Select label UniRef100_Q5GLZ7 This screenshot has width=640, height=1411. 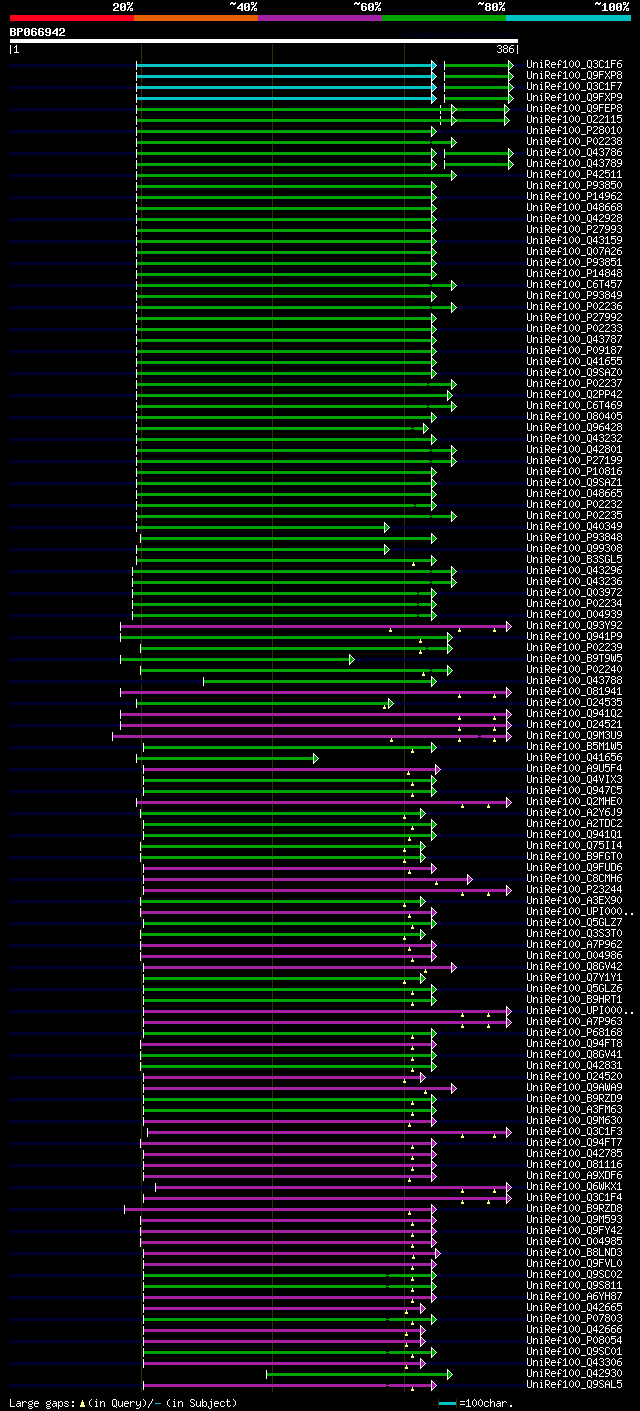(574, 923)
